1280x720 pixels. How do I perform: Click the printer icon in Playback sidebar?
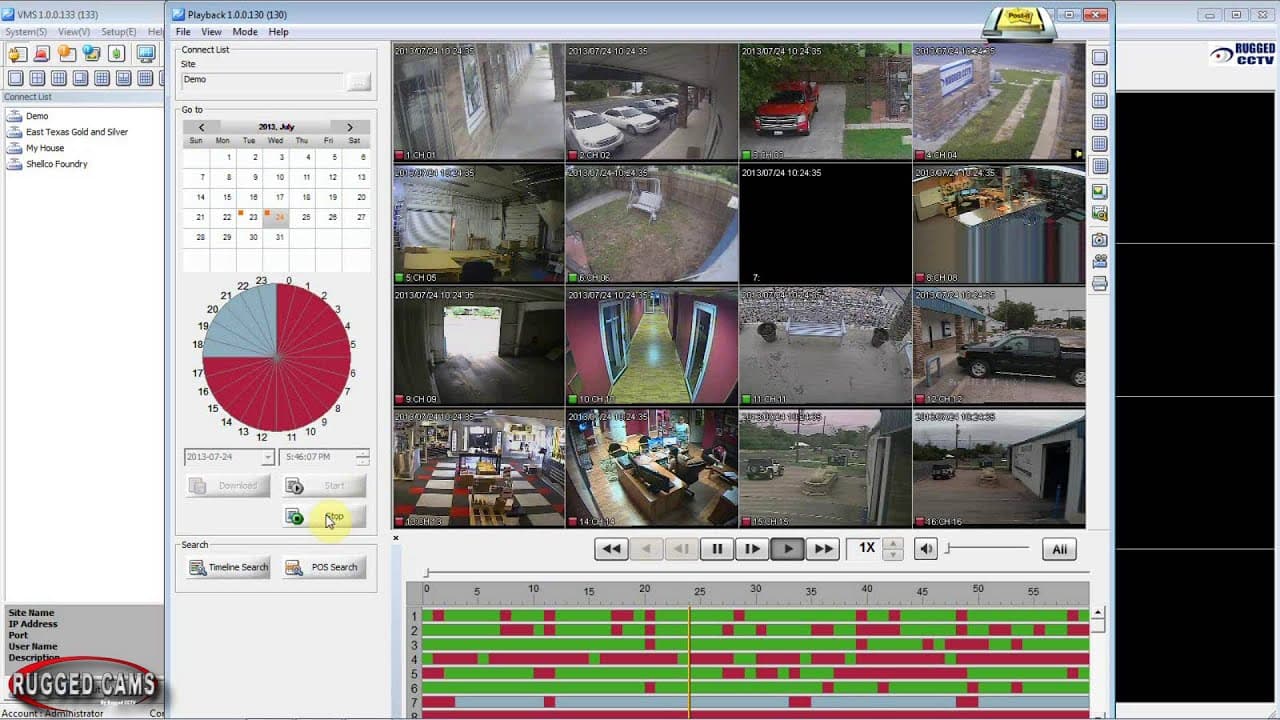[x=1099, y=284]
